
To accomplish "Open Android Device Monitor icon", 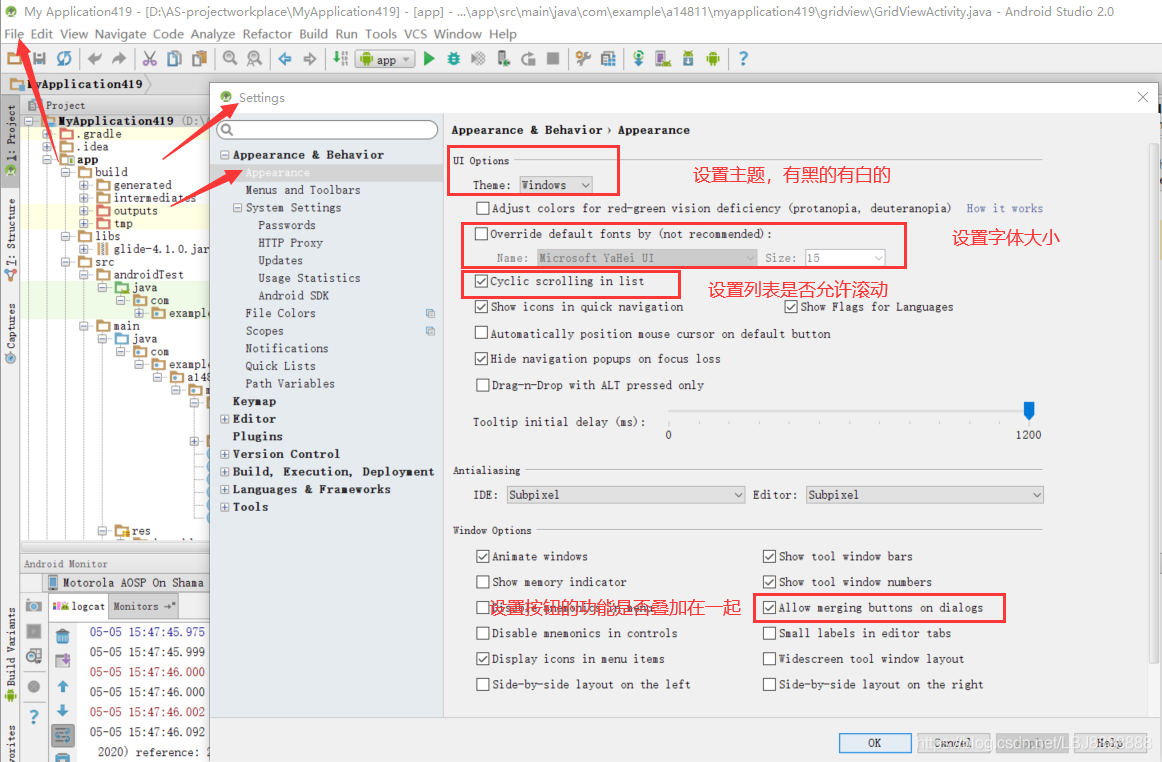I will click(x=713, y=59).
